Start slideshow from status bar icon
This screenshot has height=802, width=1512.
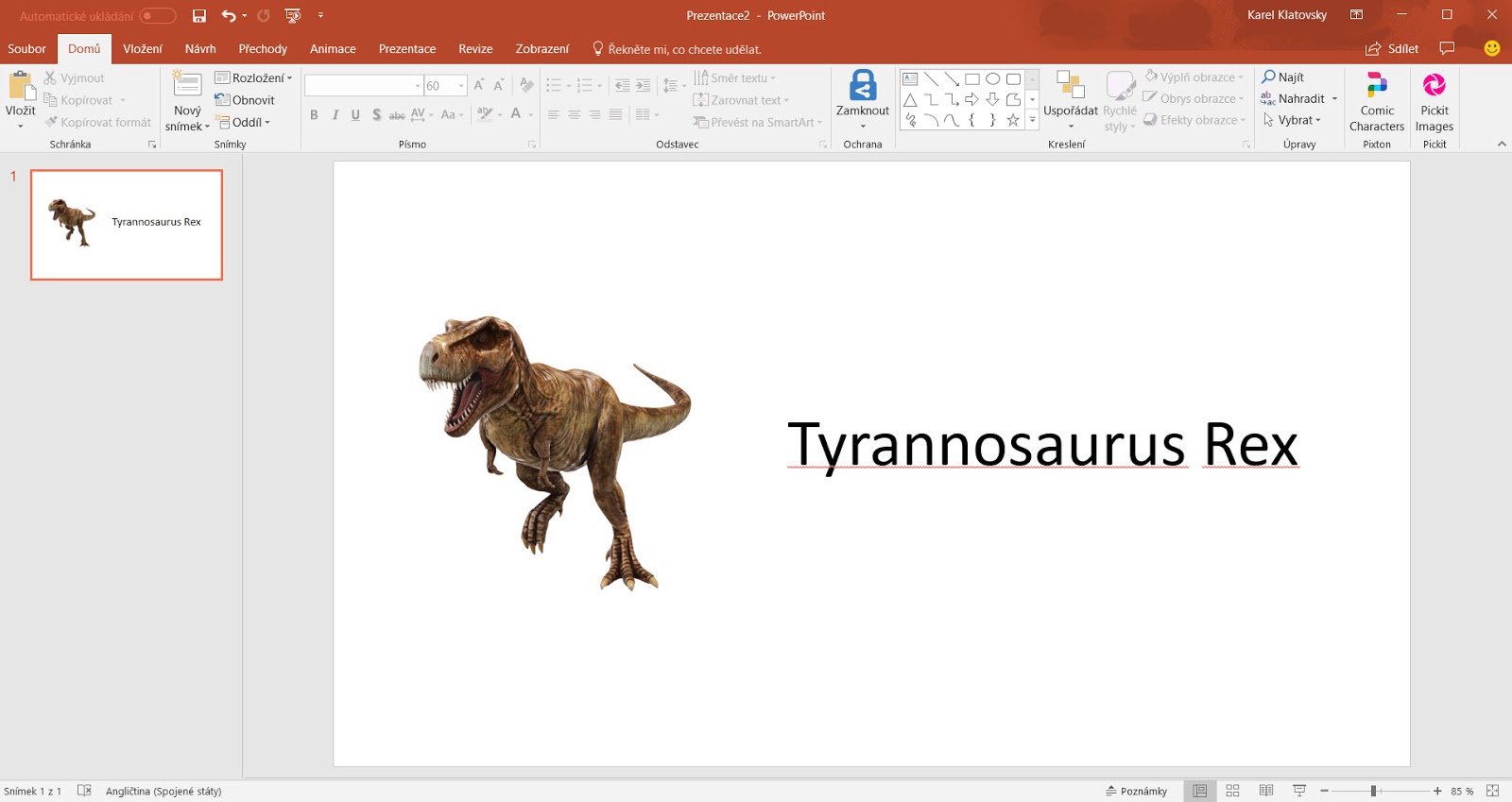click(x=1299, y=791)
